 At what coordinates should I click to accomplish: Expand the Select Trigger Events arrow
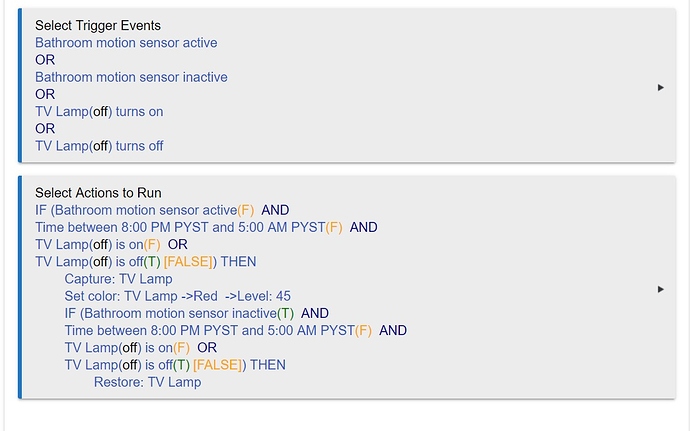[x=661, y=87]
